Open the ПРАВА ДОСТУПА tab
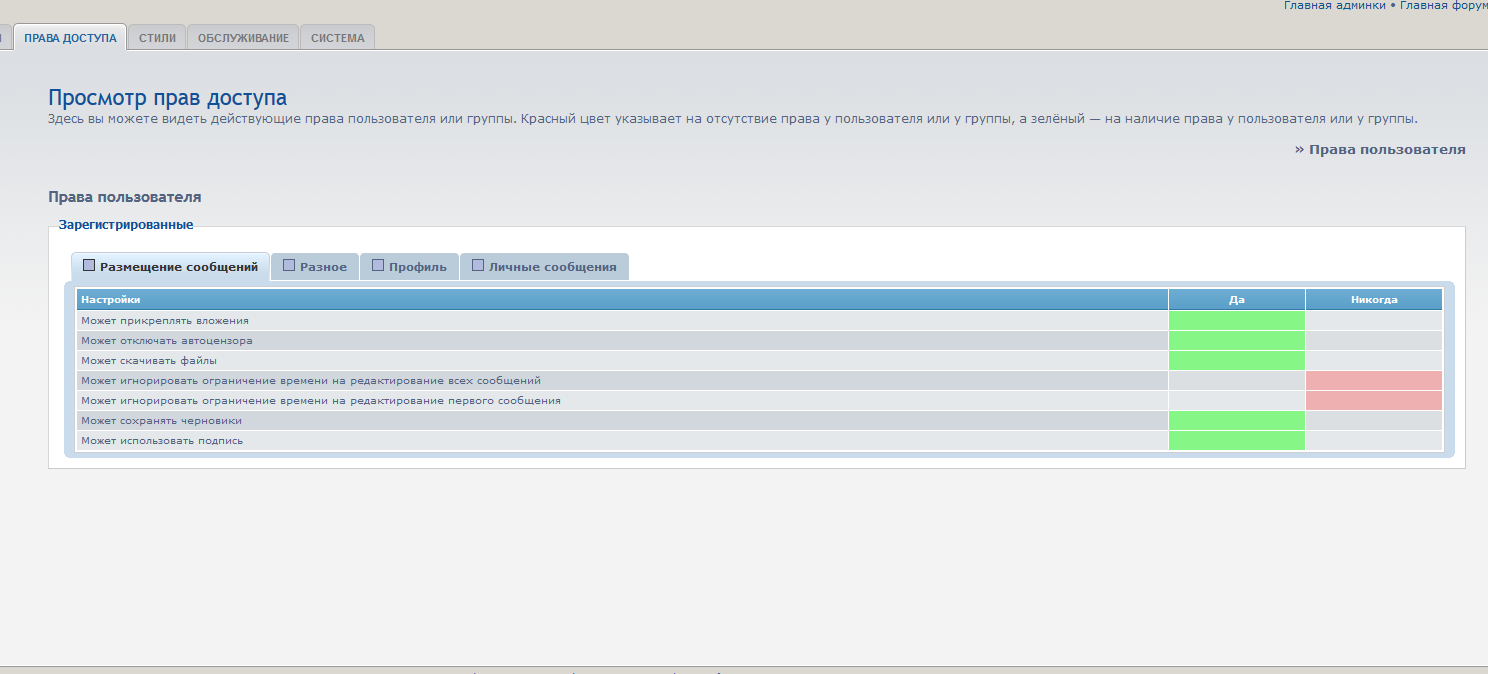 (x=70, y=38)
